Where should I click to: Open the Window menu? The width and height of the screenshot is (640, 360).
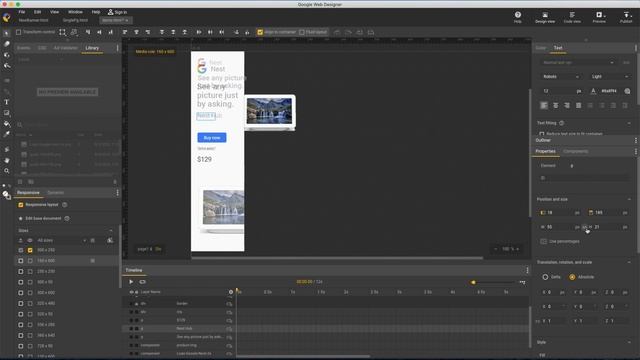tap(75, 12)
